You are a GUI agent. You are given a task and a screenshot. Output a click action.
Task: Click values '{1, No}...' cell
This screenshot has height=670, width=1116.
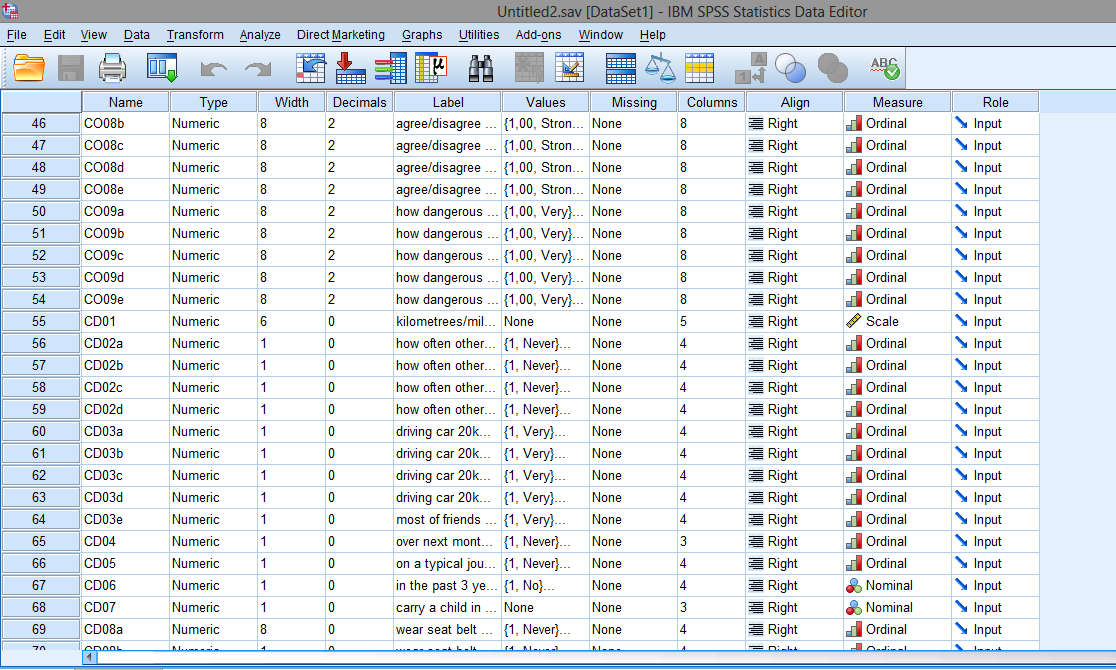[545, 585]
